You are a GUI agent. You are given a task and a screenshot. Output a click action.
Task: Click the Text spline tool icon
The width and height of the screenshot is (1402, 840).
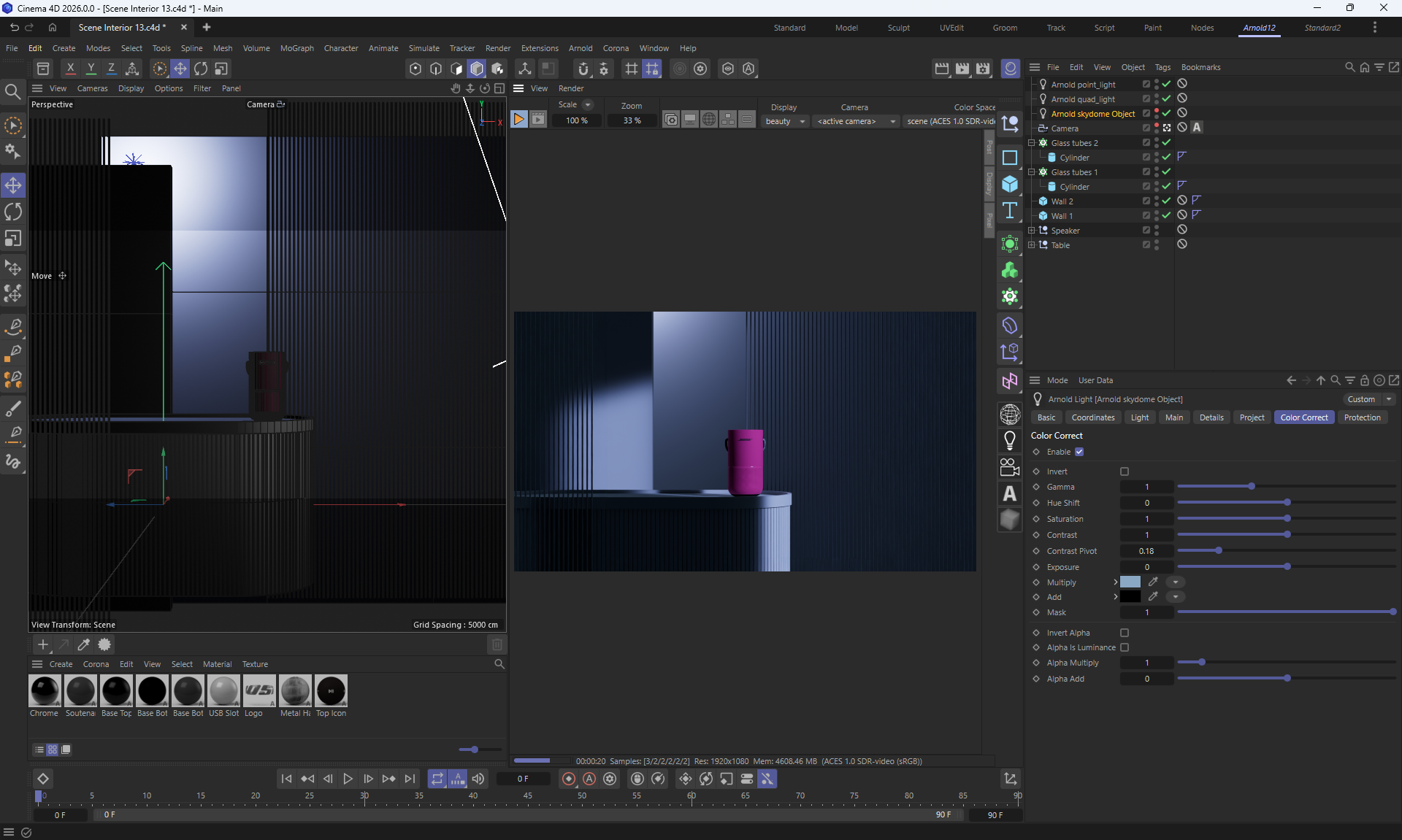(x=1010, y=211)
